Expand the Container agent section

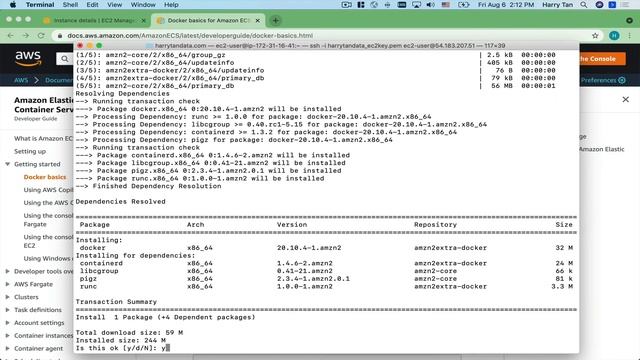tap(7, 349)
